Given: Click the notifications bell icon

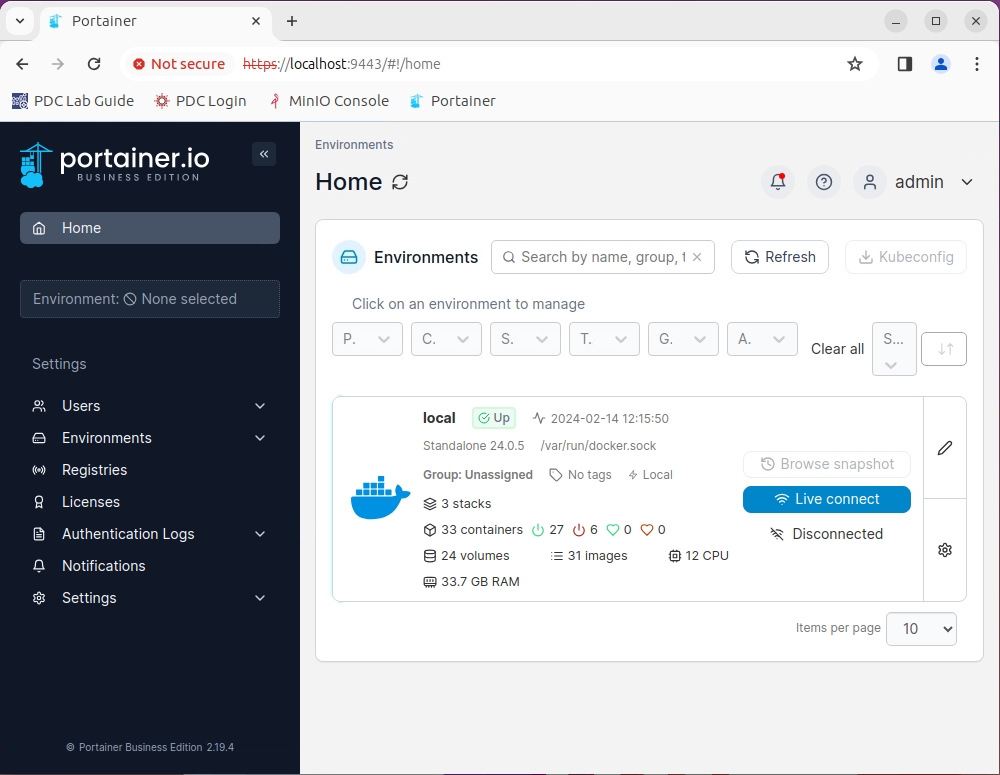Looking at the screenshot, I should pos(778,182).
